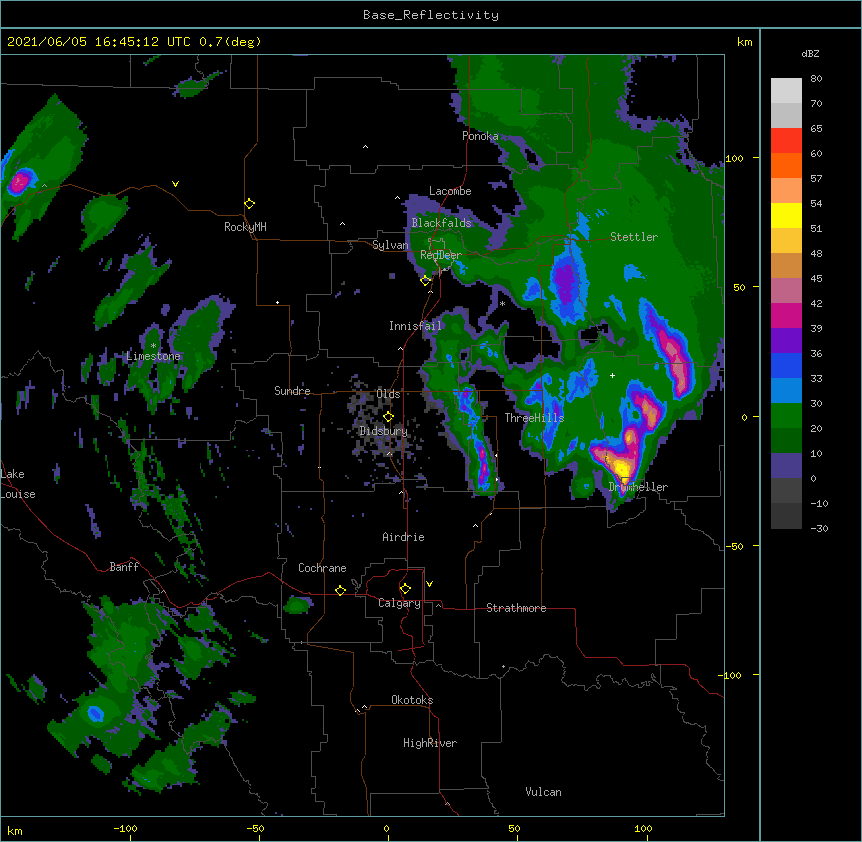Select the Sundre label
This screenshot has height=842, width=862.
pos(292,391)
